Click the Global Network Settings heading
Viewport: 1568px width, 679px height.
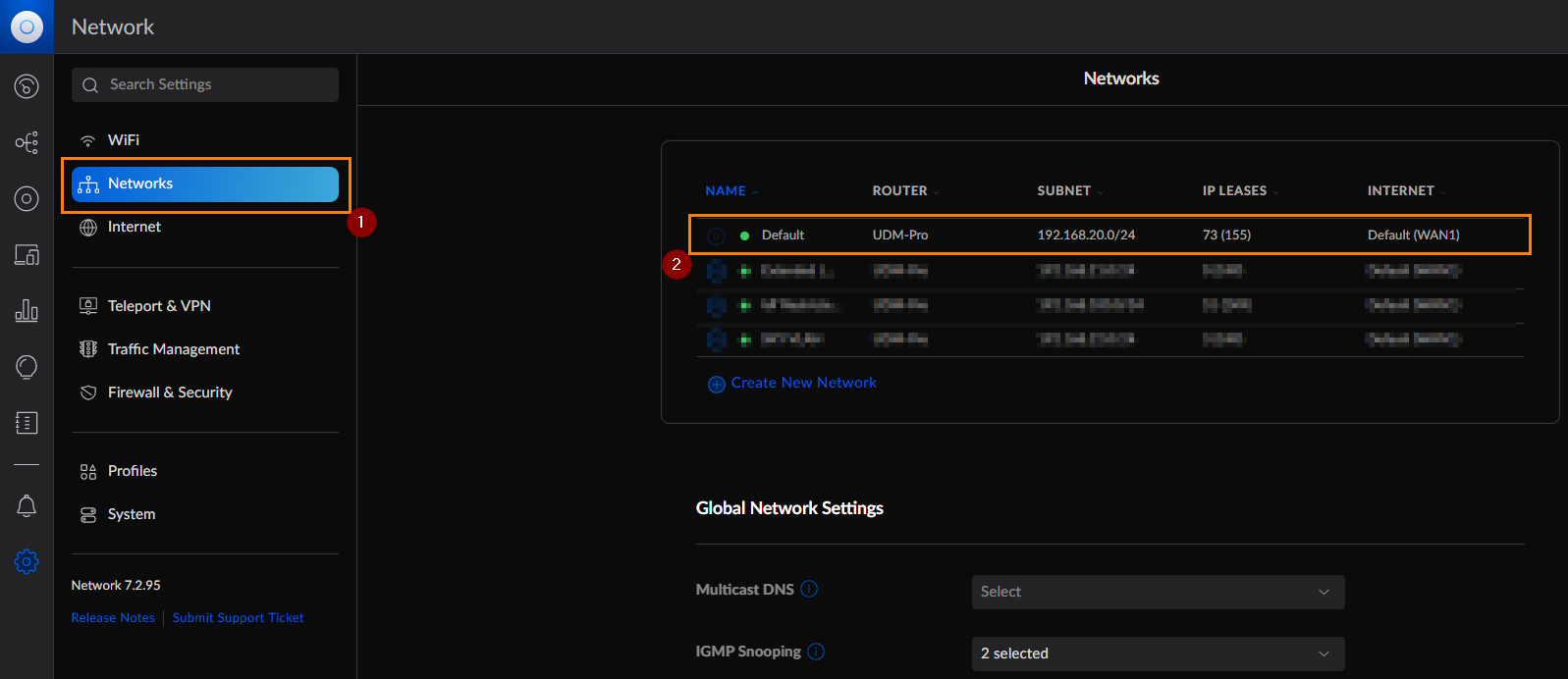(789, 508)
